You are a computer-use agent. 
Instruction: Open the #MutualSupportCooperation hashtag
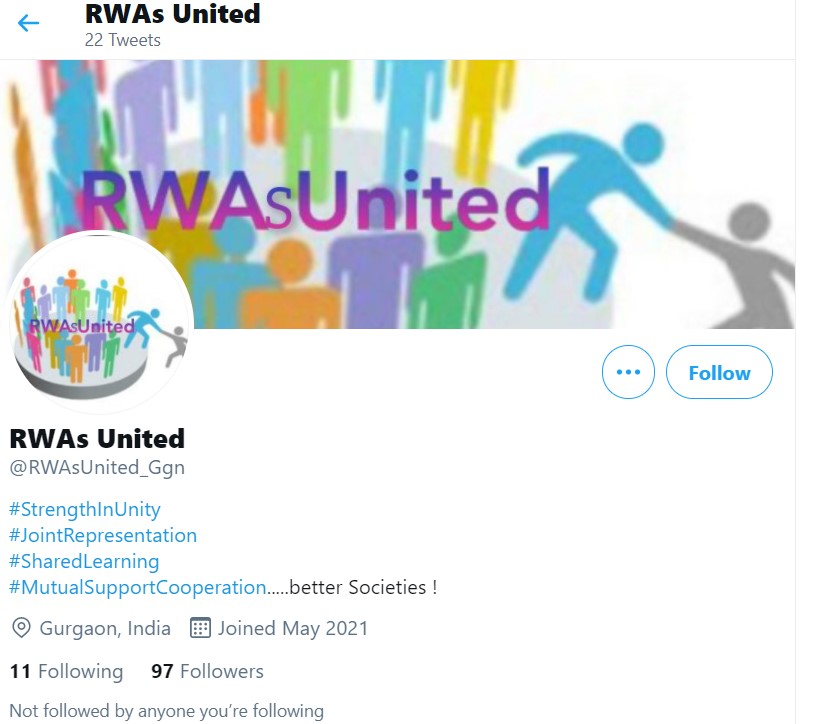(138, 587)
